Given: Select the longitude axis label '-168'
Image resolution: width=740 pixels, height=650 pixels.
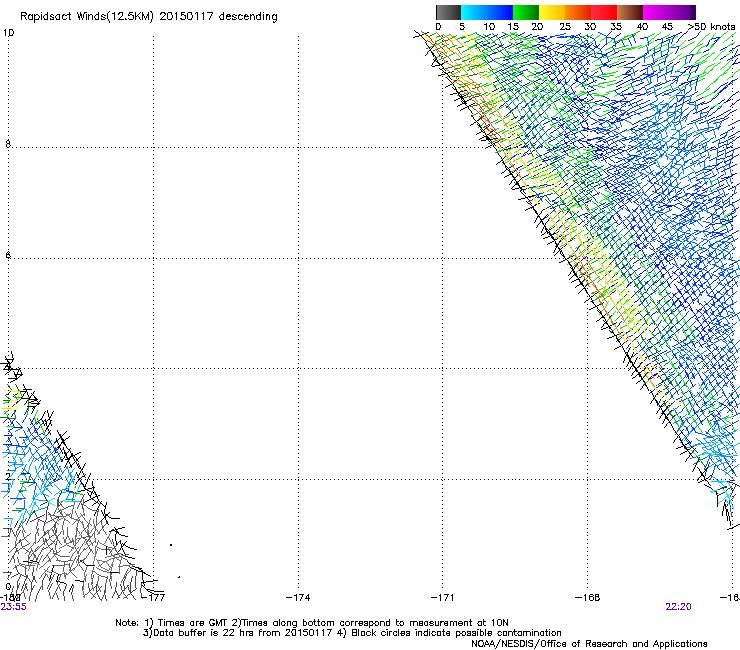Looking at the screenshot, I should pyautogui.click(x=588, y=598).
